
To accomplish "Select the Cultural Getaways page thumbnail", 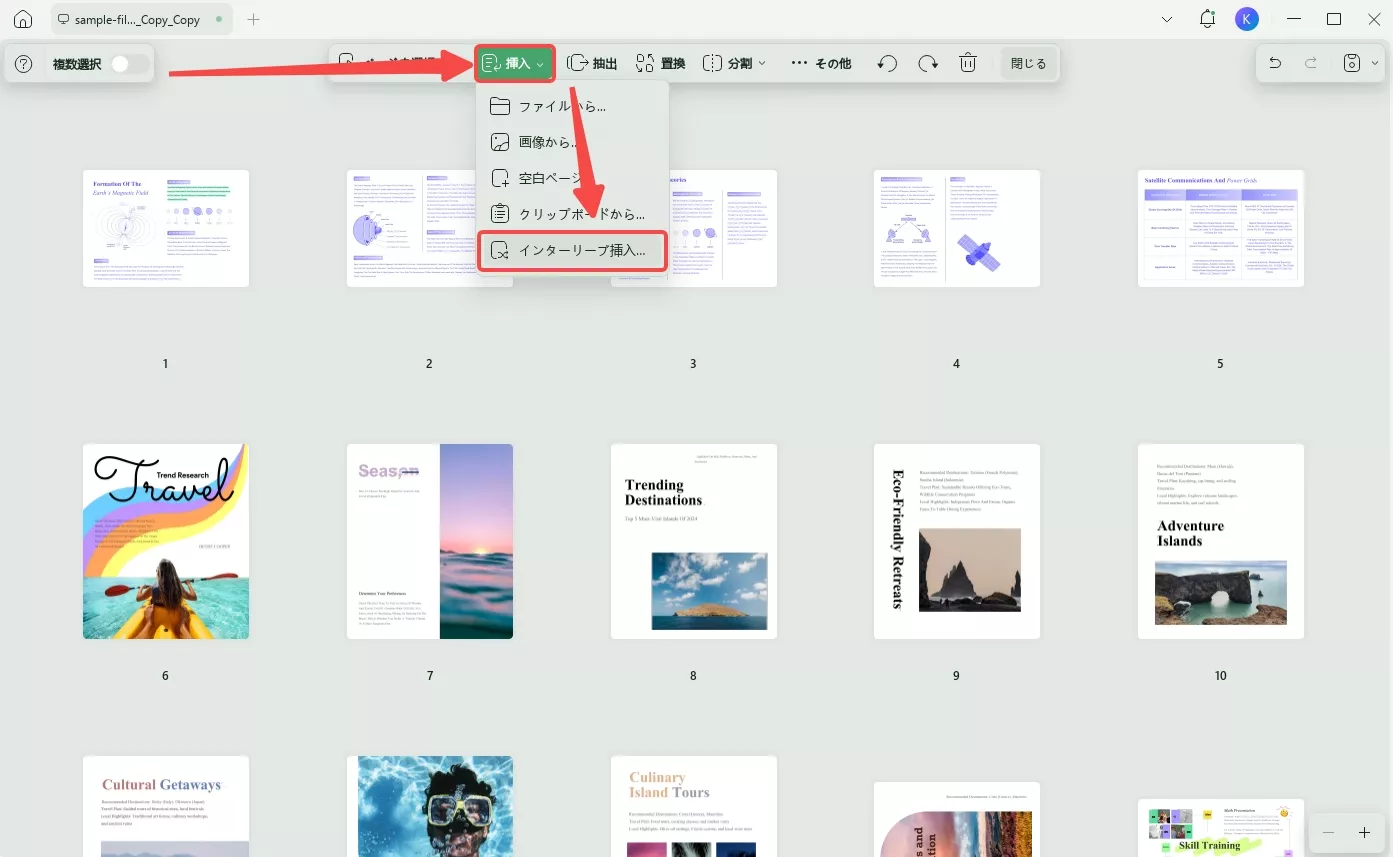I will tap(166, 806).
